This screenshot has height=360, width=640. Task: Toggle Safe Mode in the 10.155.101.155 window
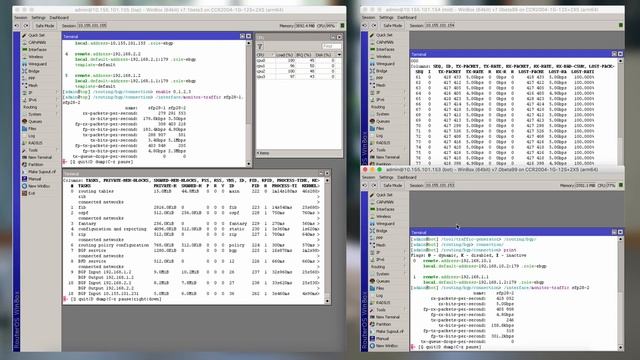[44, 26]
